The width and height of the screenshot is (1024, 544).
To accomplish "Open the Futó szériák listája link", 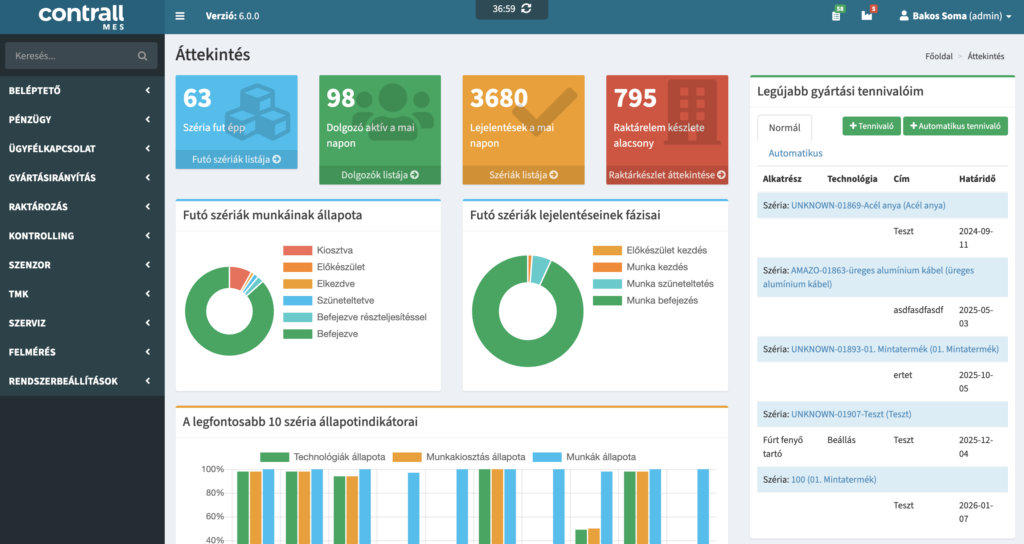I will tap(235, 159).
